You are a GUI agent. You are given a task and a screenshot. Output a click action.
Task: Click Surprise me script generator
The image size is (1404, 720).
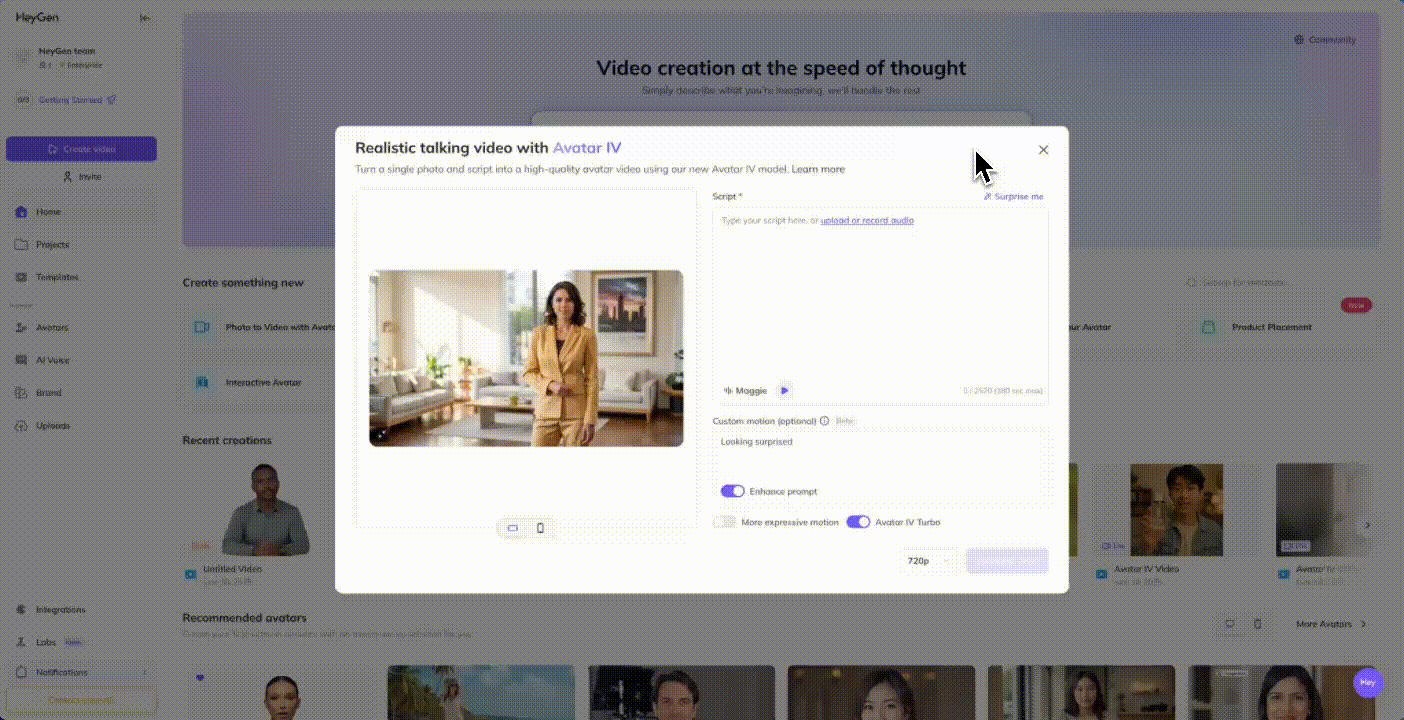click(1013, 197)
